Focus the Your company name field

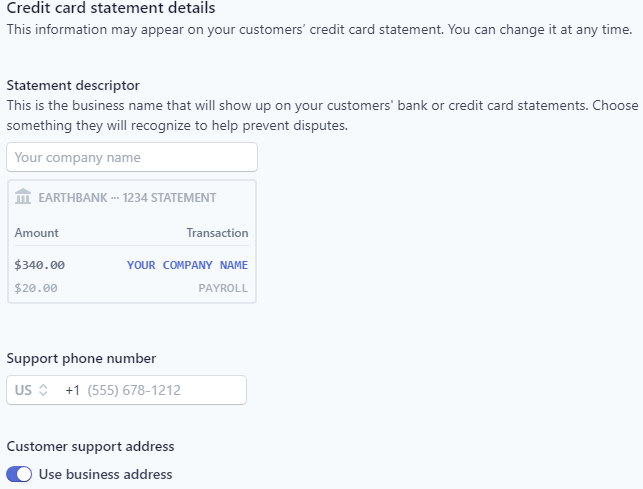(132, 157)
